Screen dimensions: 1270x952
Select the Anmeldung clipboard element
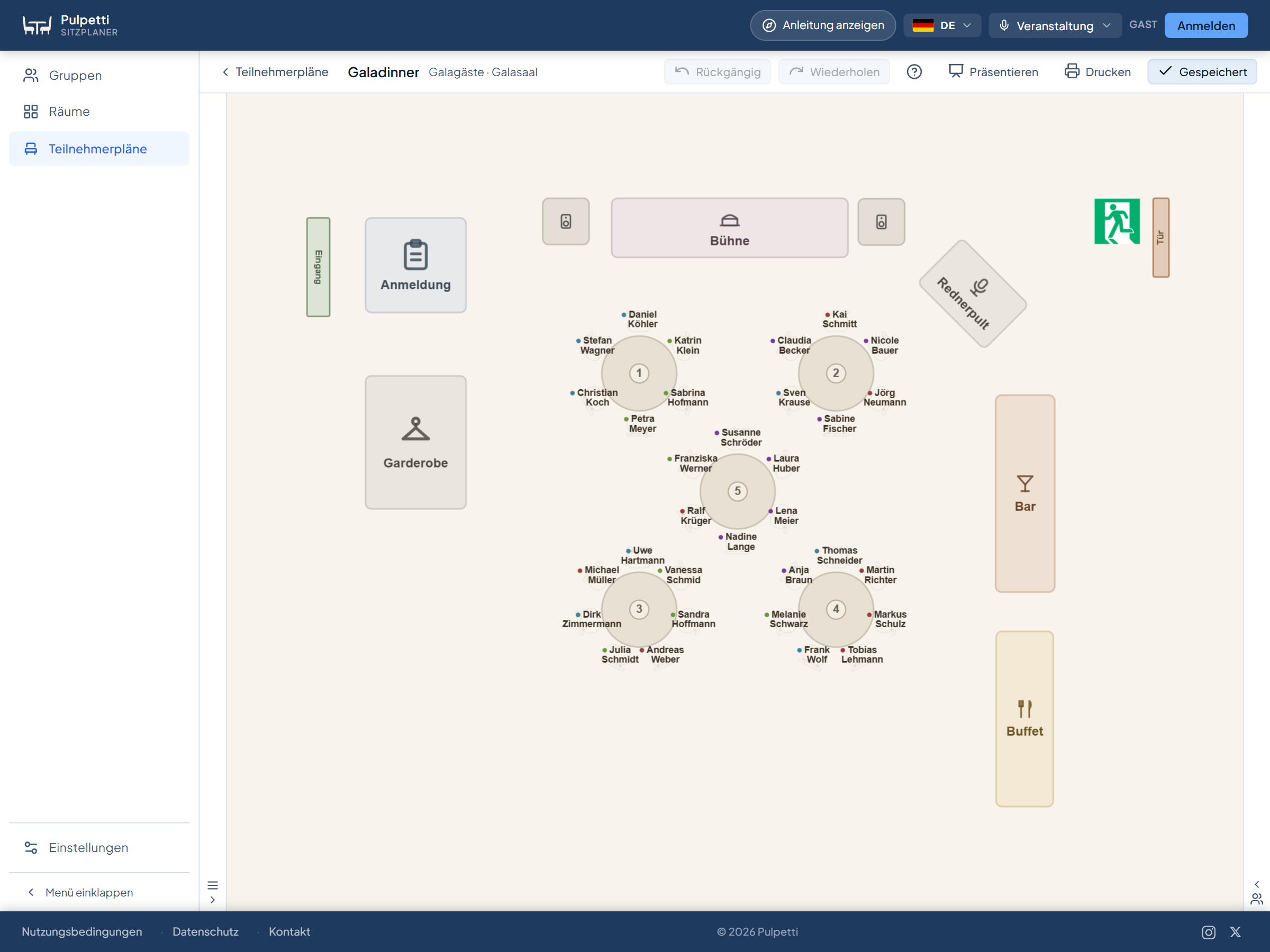416,265
